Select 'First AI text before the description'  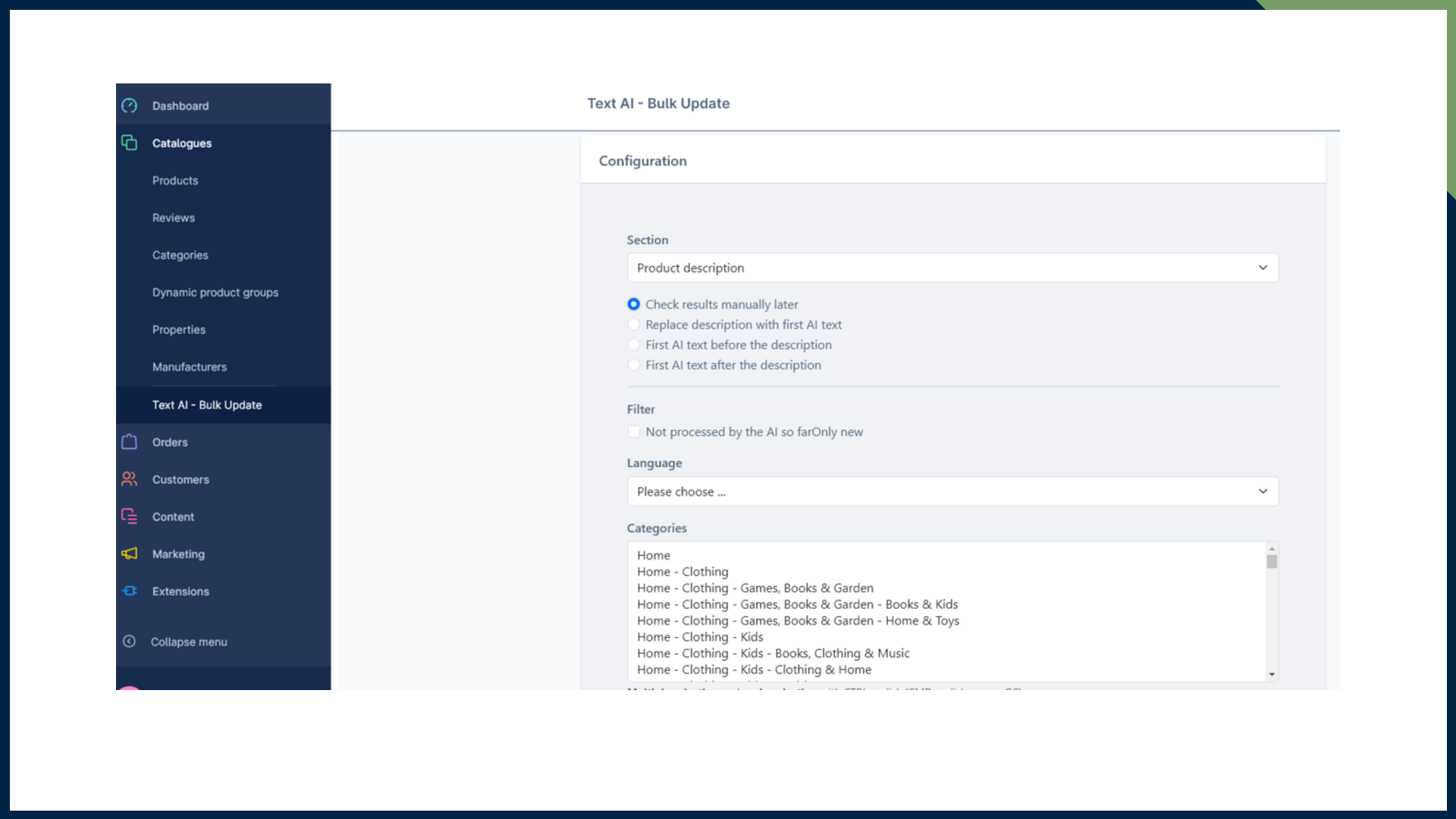pyautogui.click(x=634, y=345)
